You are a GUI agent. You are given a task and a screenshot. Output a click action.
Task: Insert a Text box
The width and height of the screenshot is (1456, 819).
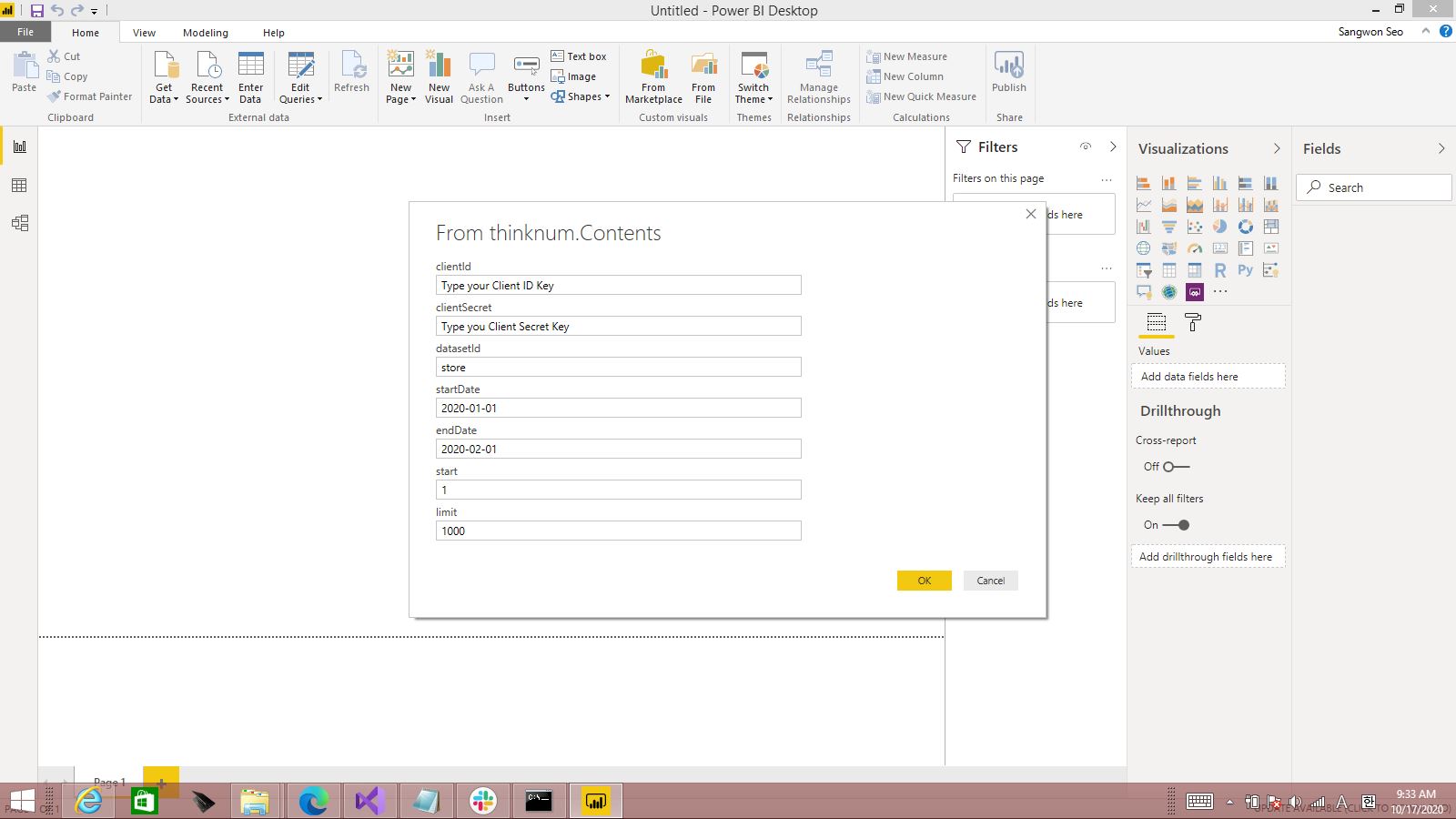pos(579,56)
